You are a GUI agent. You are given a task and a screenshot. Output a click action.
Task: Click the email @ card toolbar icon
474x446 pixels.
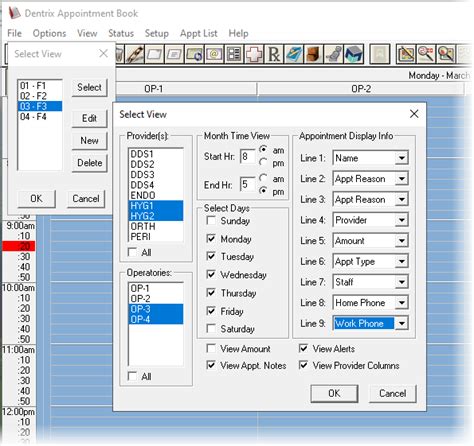(214, 54)
